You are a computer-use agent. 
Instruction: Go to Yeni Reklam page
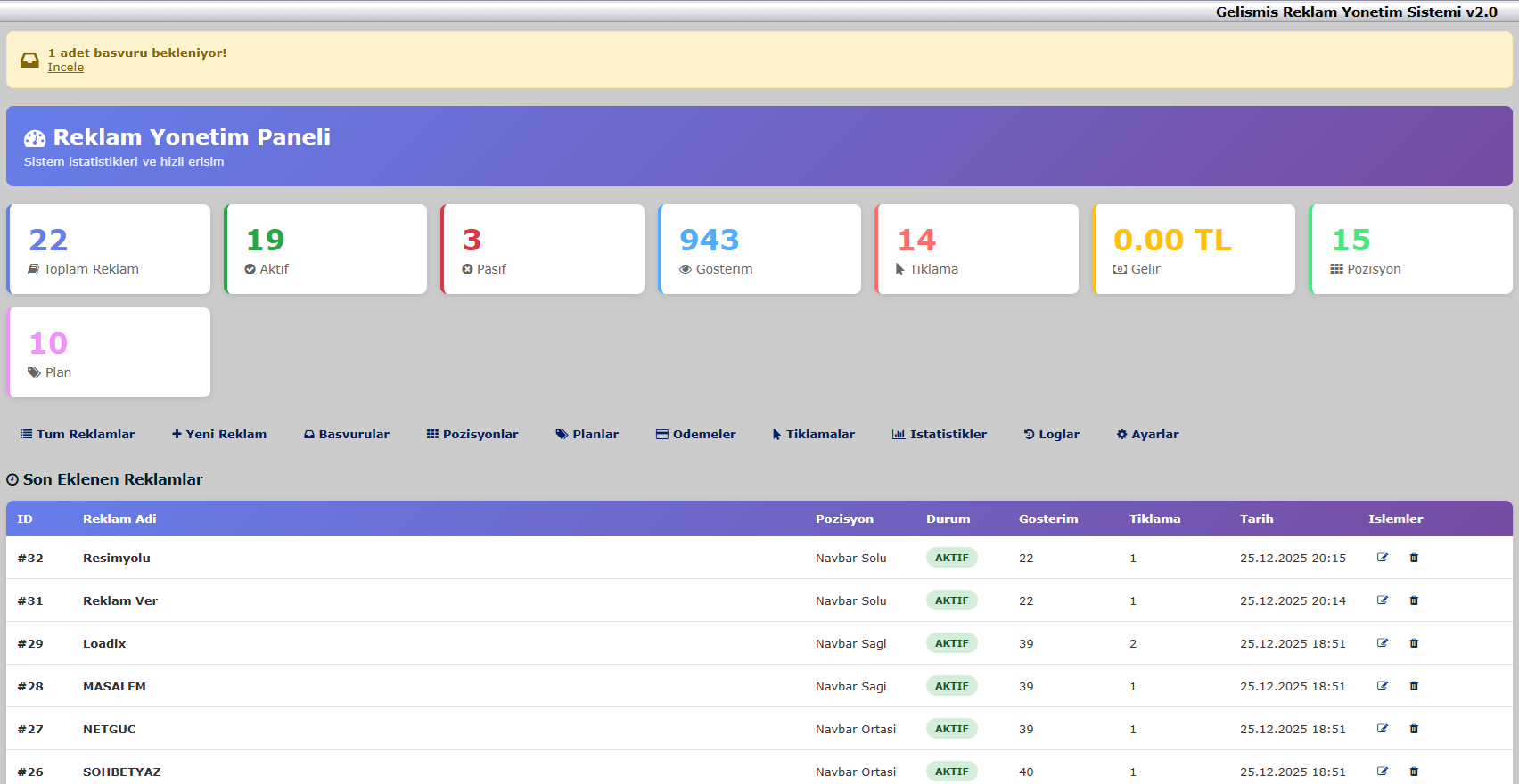click(x=219, y=434)
